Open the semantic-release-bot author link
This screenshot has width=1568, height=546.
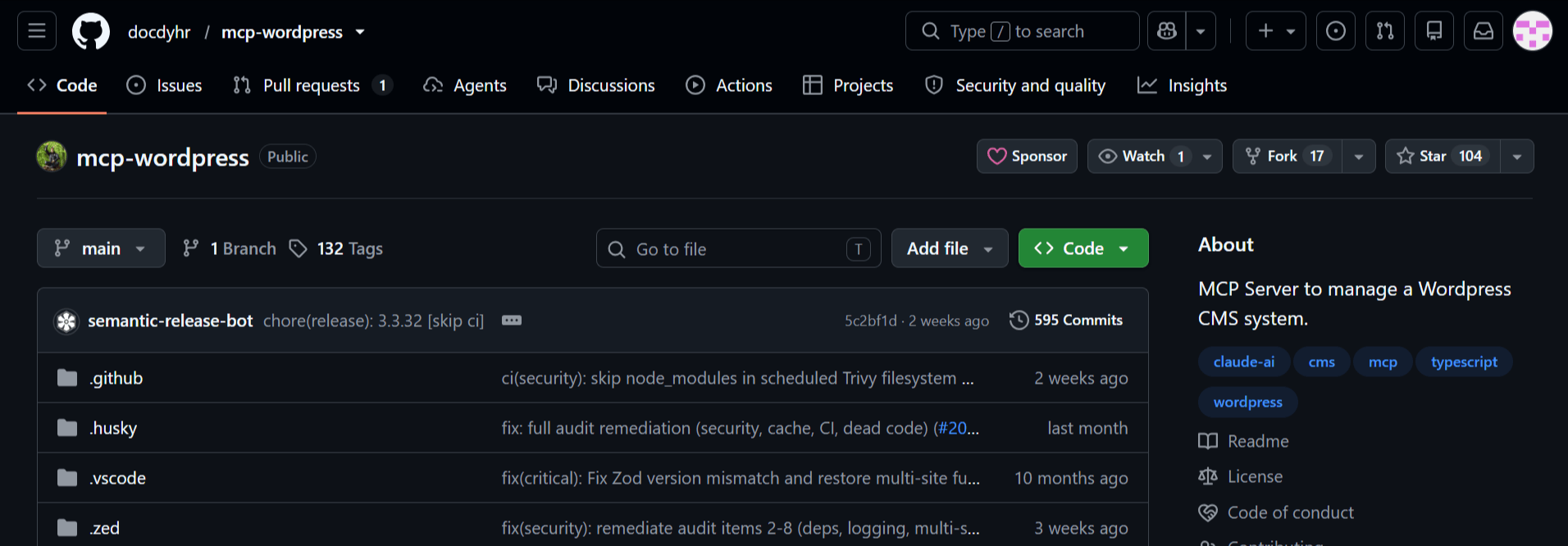pos(171,321)
